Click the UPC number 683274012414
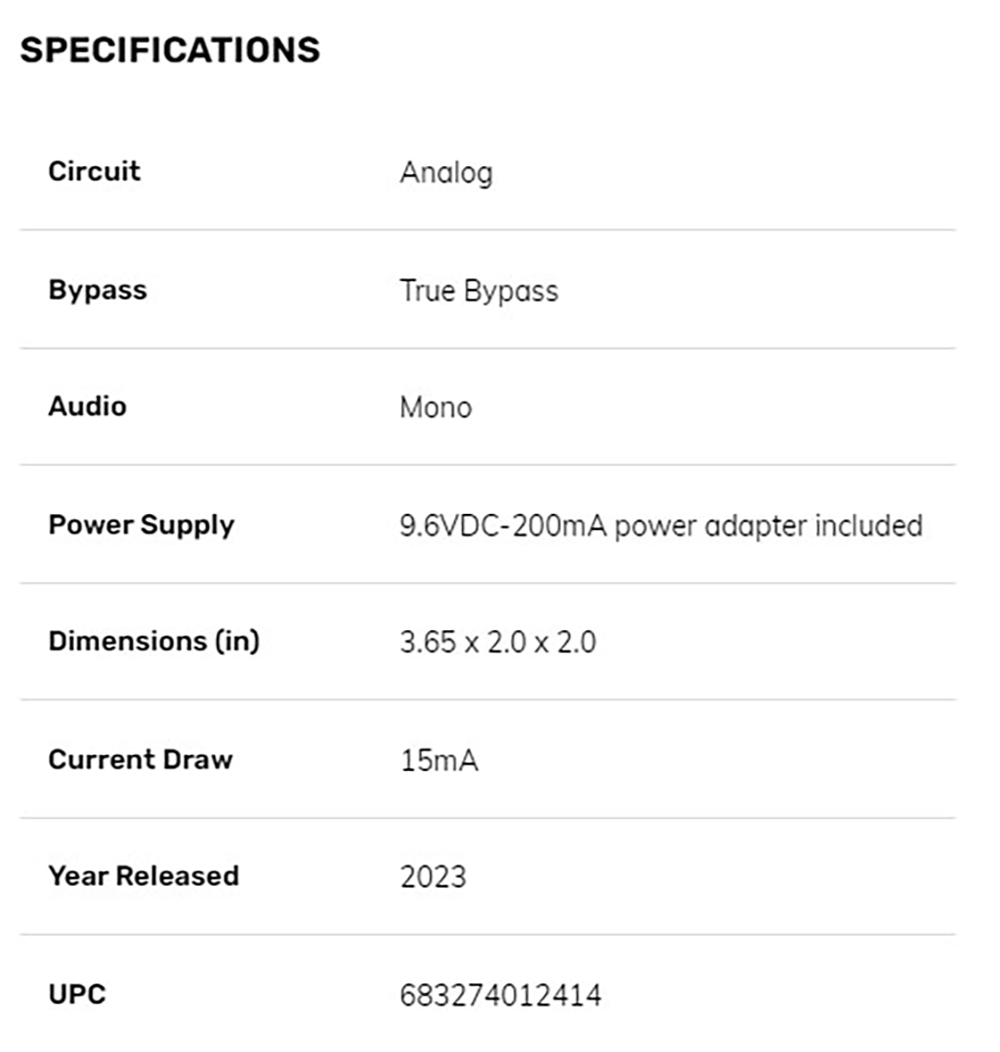 pos(500,996)
